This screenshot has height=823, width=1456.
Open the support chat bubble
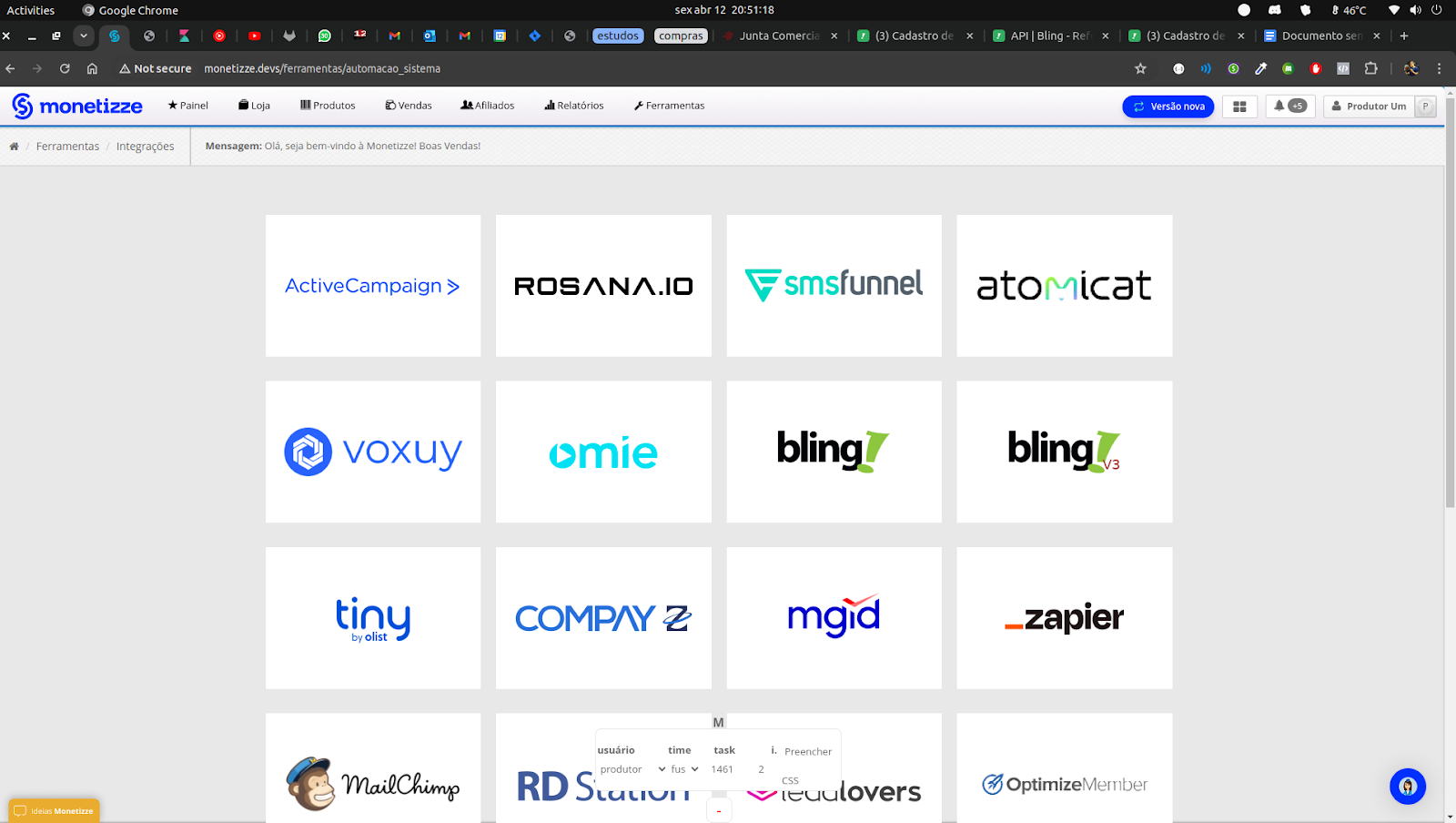(x=1408, y=787)
